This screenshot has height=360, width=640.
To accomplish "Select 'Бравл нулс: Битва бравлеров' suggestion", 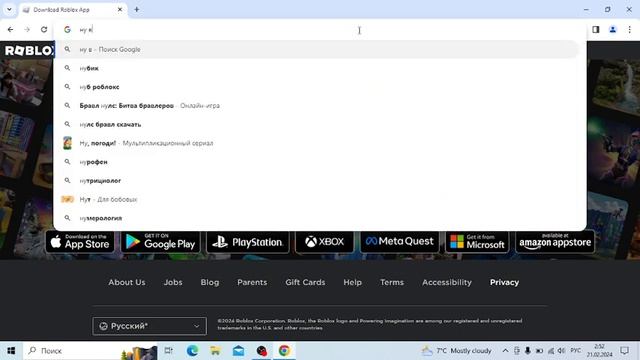I will (320, 106).
